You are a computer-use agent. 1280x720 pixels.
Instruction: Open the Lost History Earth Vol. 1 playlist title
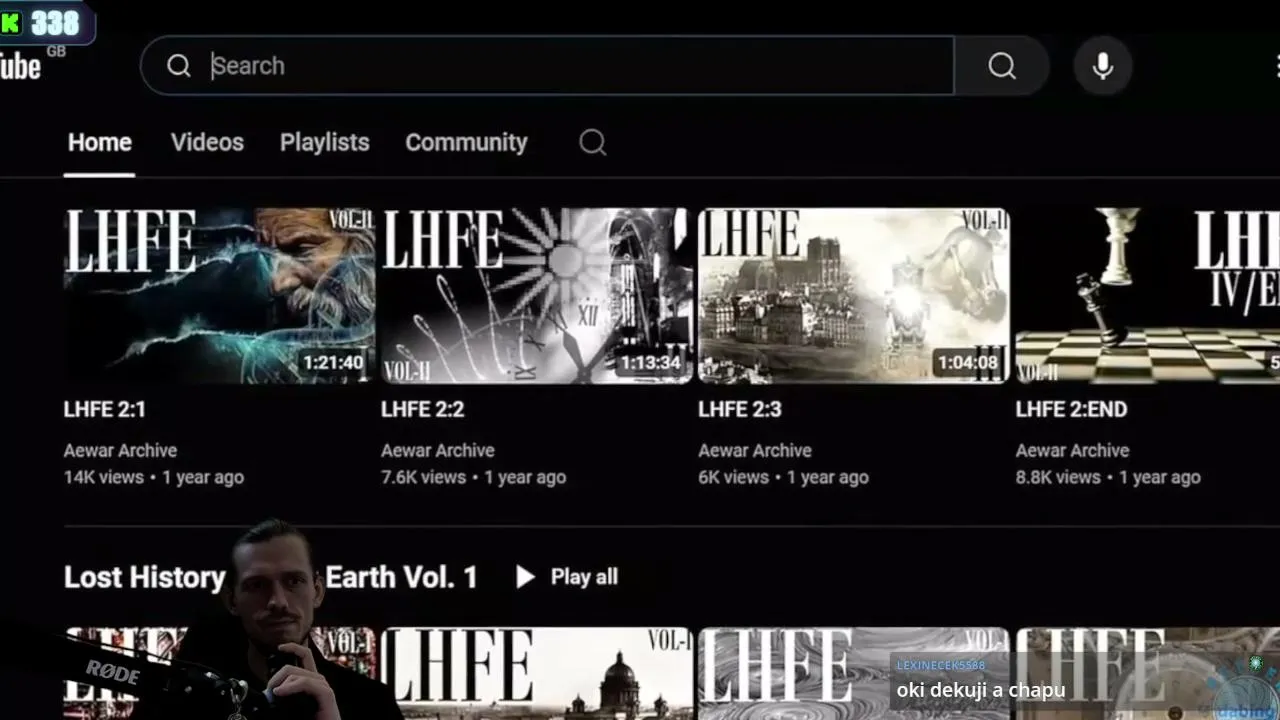271,577
